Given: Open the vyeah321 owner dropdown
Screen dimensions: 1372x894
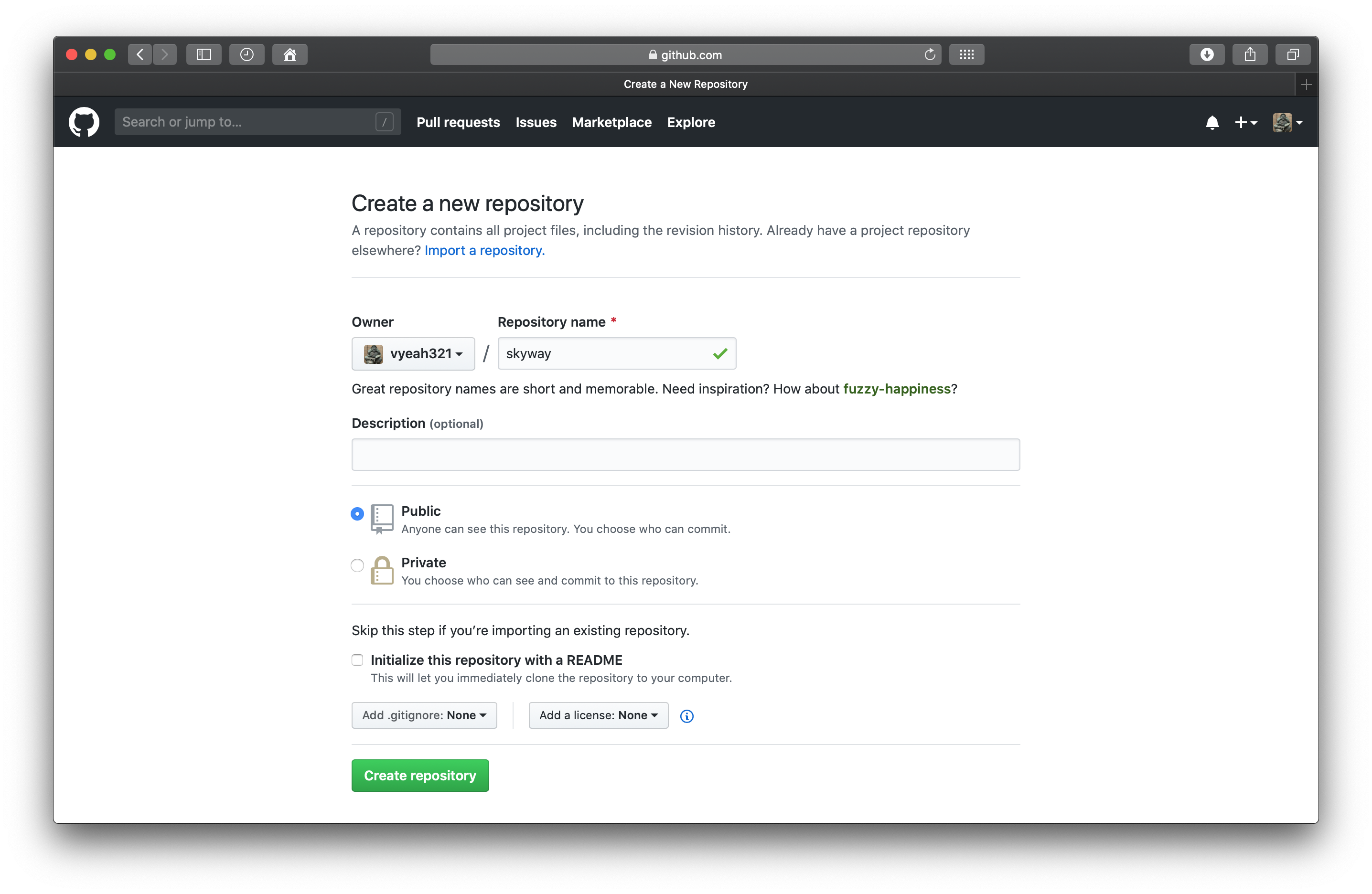Looking at the screenshot, I should (x=413, y=353).
